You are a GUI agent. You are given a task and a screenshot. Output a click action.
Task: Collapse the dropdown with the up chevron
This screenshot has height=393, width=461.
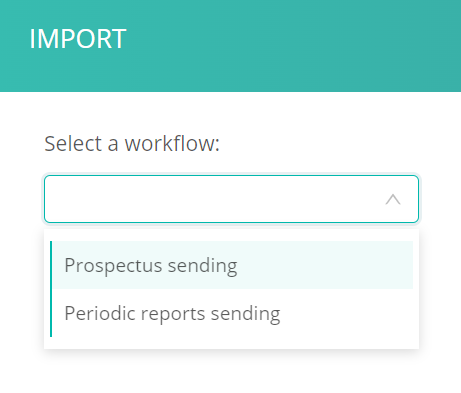[x=393, y=199]
